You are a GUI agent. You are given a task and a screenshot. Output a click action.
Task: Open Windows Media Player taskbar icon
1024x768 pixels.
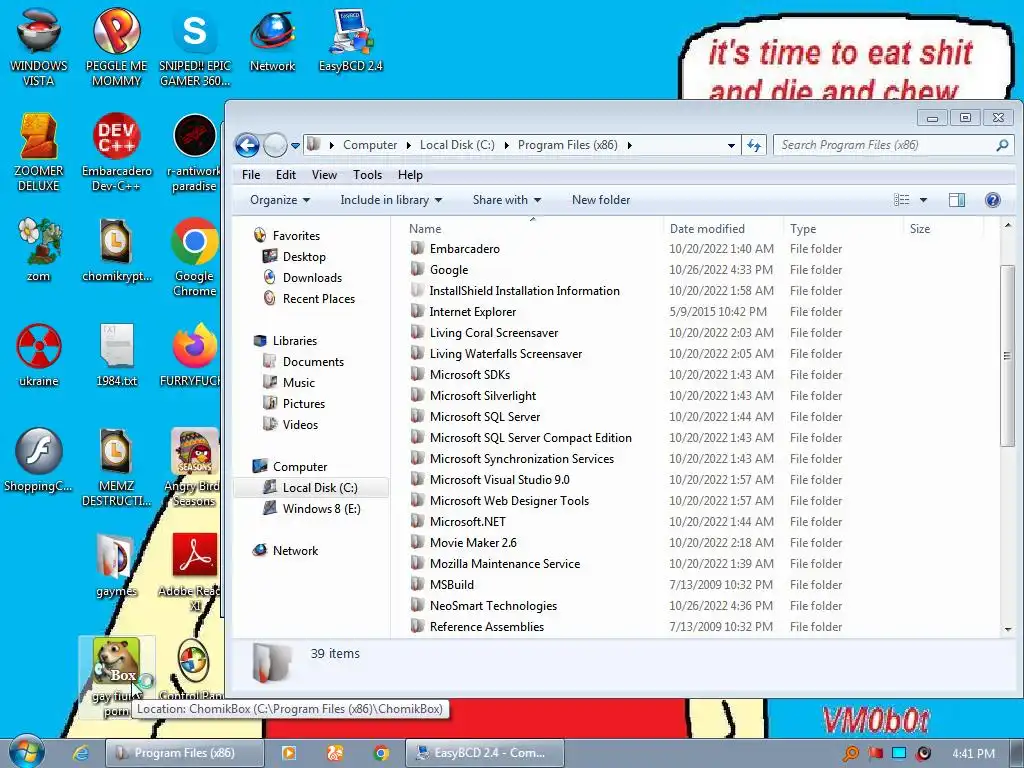(x=289, y=753)
